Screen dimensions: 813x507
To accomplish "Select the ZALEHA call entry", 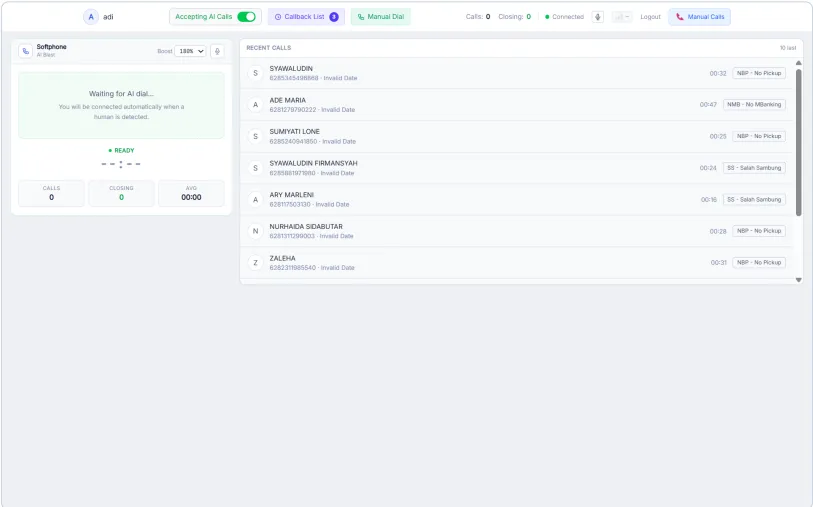I will click(517, 263).
